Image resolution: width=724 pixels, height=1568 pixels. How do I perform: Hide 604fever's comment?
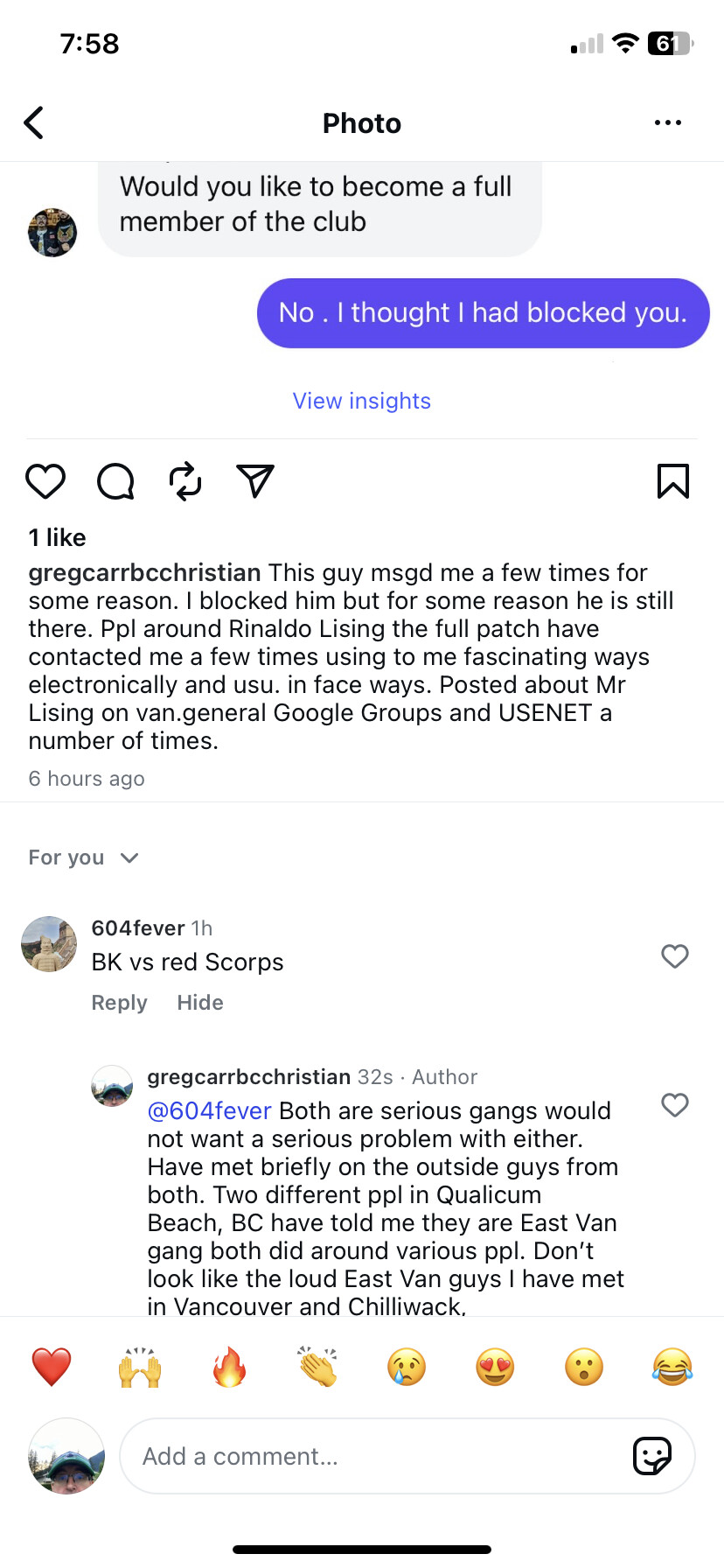pos(200,1003)
